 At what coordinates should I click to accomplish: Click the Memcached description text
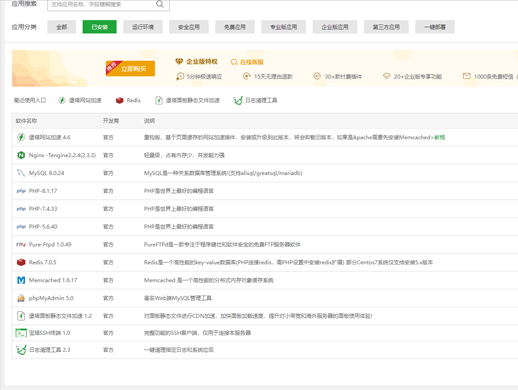point(208,280)
